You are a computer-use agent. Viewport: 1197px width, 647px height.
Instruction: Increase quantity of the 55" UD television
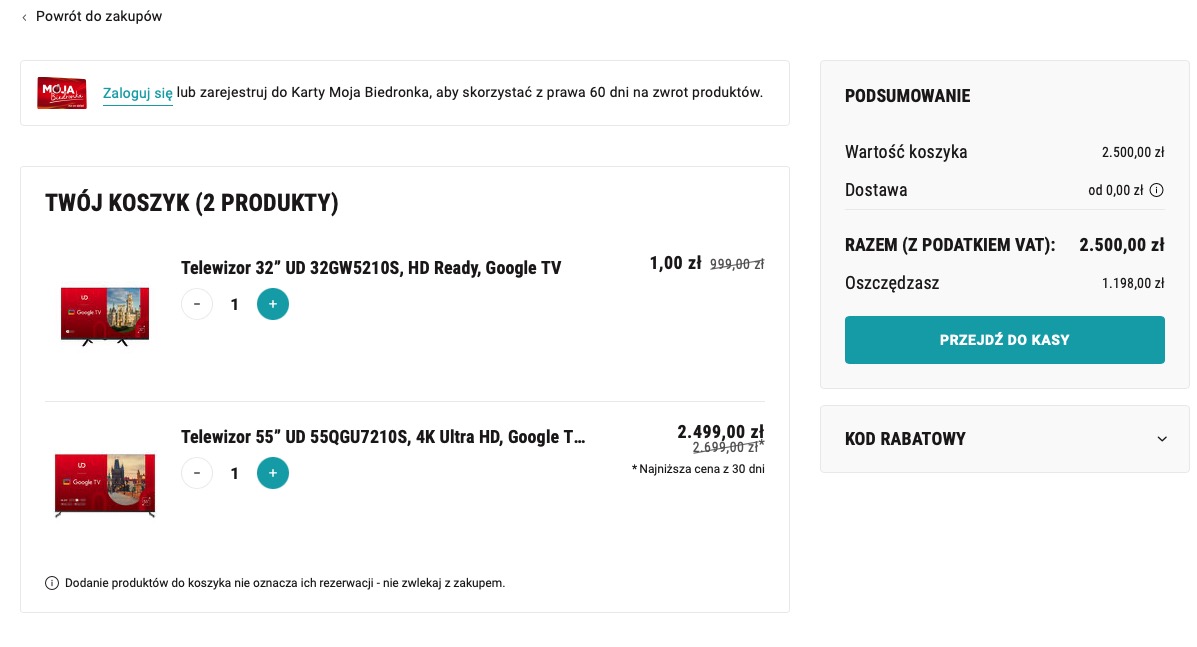[273, 473]
